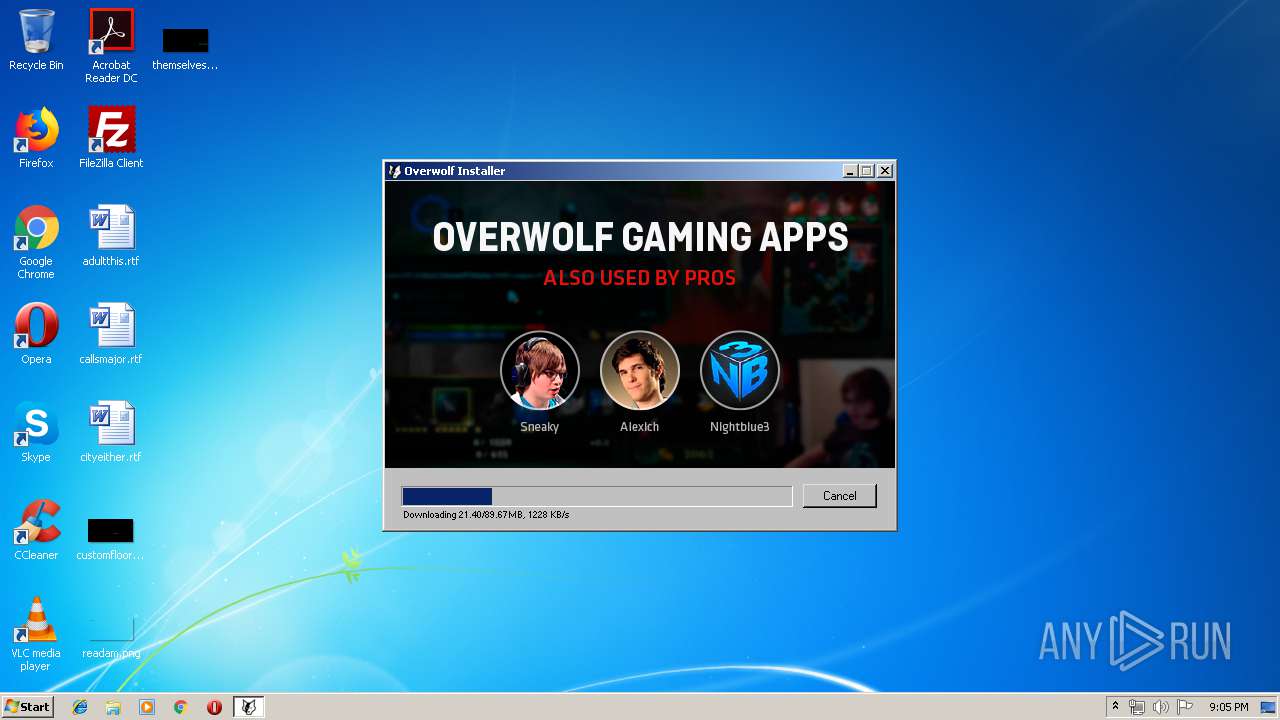Click the download progress bar
The image size is (1280, 720).
coord(597,496)
